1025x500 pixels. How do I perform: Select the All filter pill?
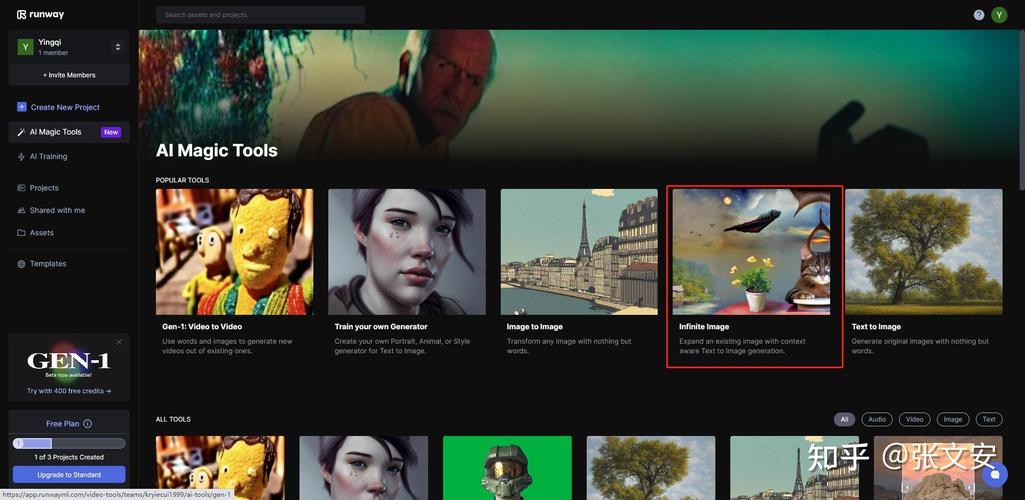(844, 419)
